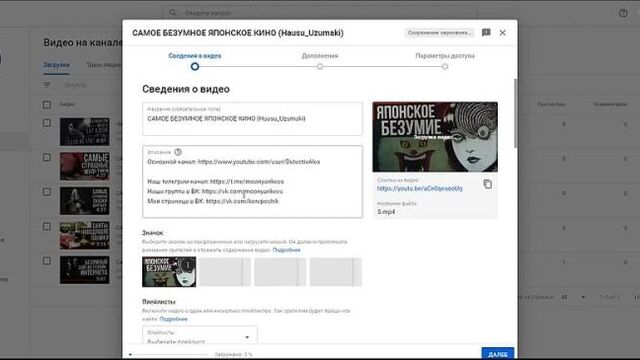Check the fourth video row checkbox
This screenshot has height=360, width=640.
(x=47, y=227)
